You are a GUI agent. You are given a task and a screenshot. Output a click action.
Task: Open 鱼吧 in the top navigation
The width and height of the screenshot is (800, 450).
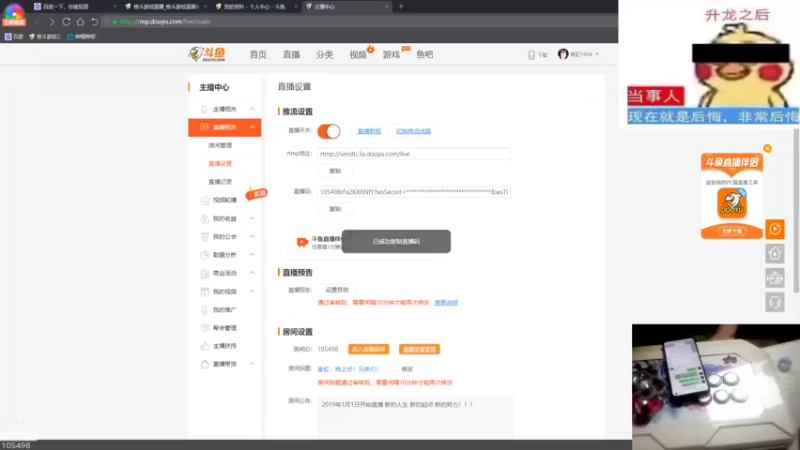(424, 55)
